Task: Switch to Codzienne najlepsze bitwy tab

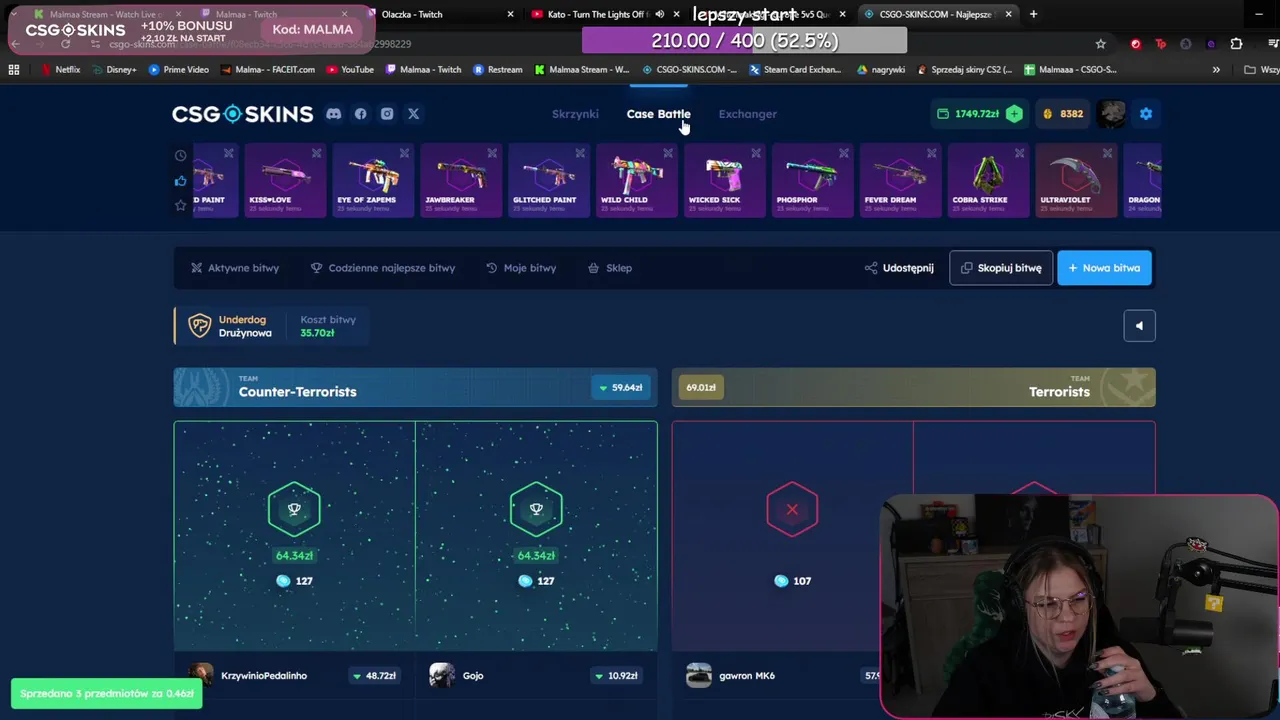Action: click(383, 268)
